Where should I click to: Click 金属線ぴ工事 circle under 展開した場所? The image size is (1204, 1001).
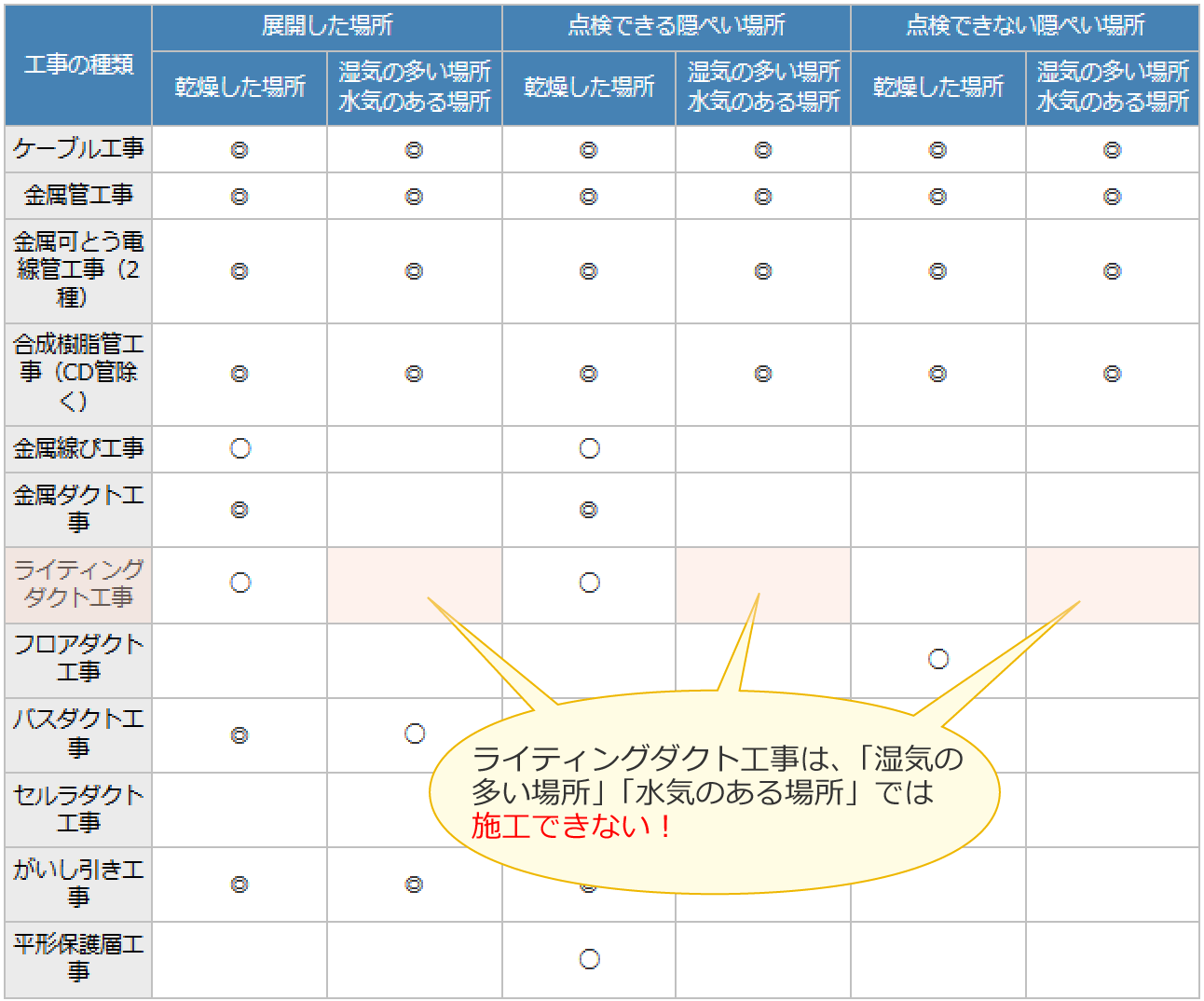(x=239, y=449)
